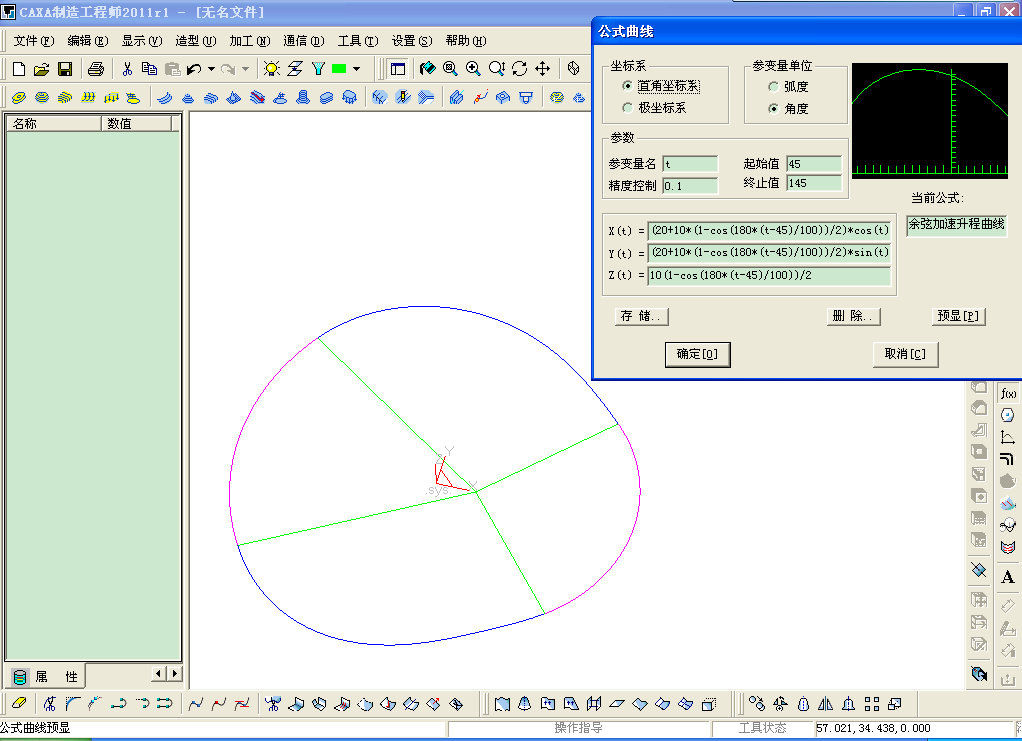Click the X(t) formula field
The height and width of the screenshot is (741, 1022).
pyautogui.click(x=769, y=230)
